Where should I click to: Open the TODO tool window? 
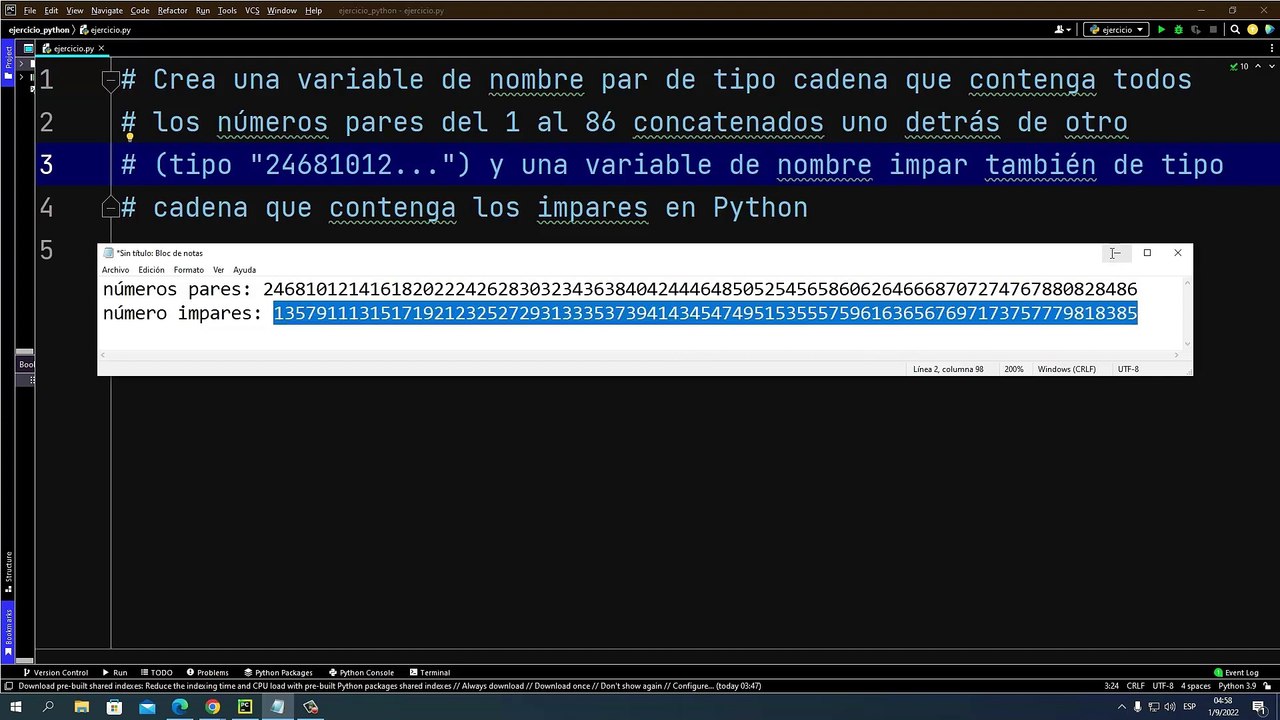tap(156, 672)
